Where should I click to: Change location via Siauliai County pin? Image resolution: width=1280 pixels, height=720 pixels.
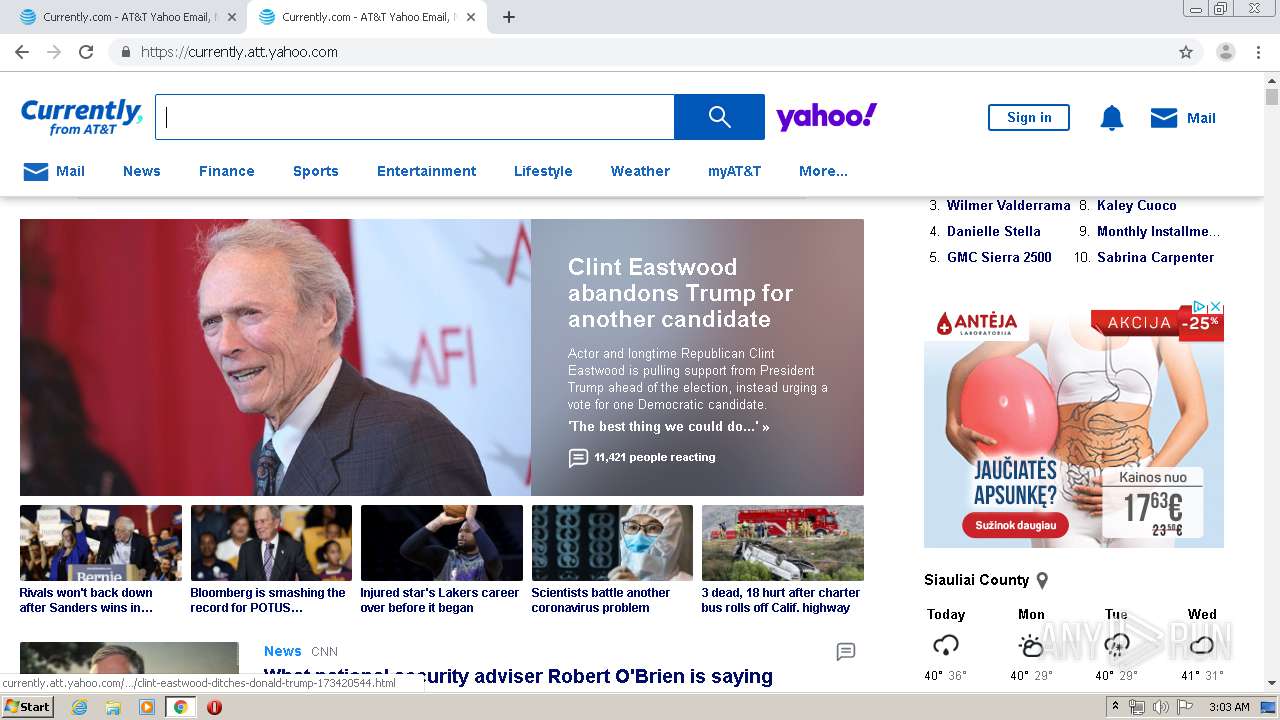pos(1042,580)
